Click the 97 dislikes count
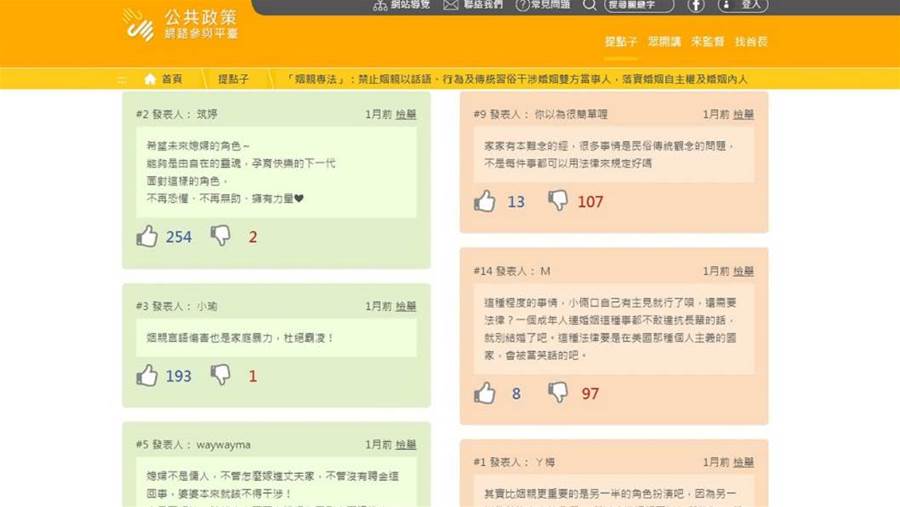 [590, 393]
